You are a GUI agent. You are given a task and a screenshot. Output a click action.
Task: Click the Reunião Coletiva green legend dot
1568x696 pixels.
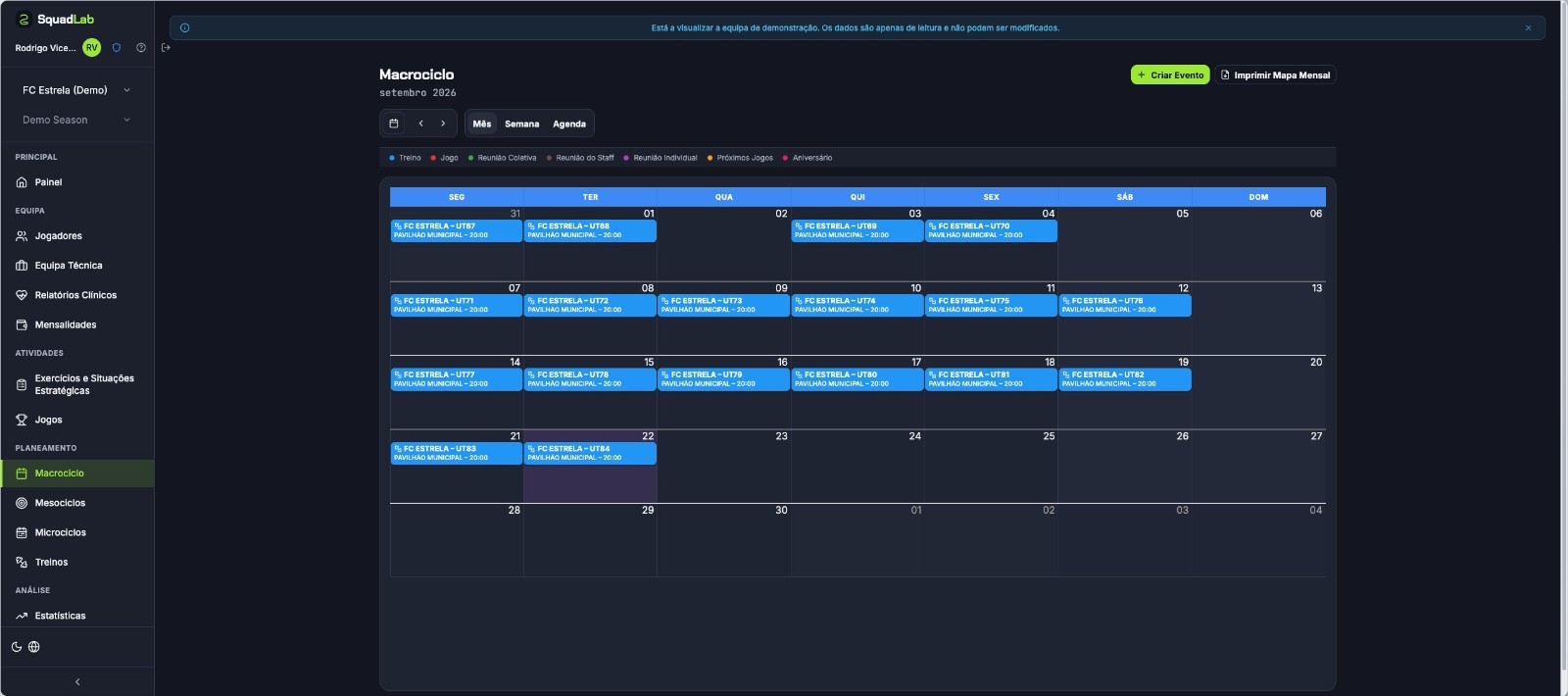(x=470, y=158)
